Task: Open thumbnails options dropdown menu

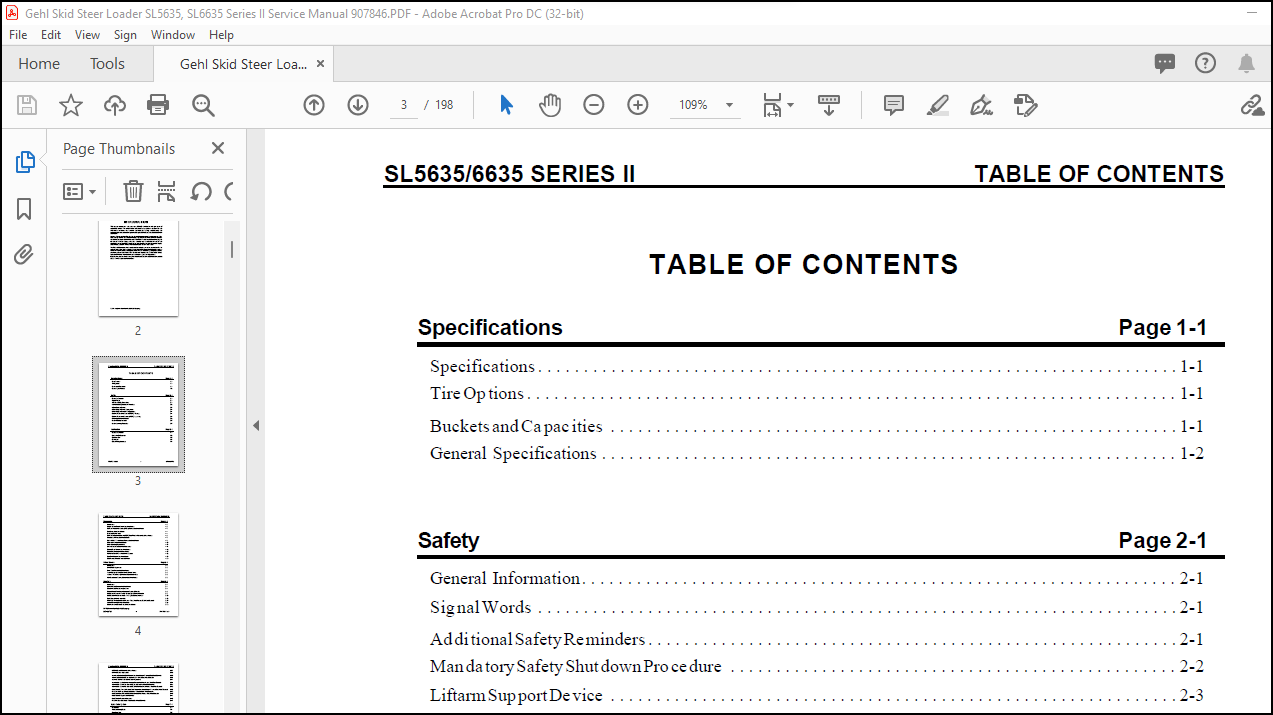Action: click(x=80, y=191)
